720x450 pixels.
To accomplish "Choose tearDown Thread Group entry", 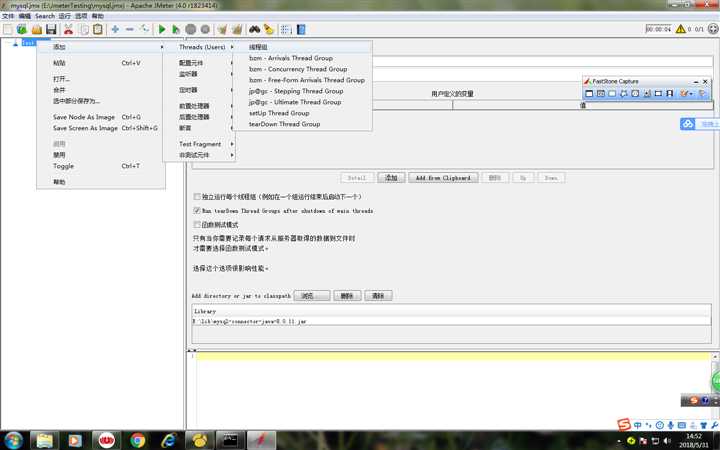I will point(303,124).
